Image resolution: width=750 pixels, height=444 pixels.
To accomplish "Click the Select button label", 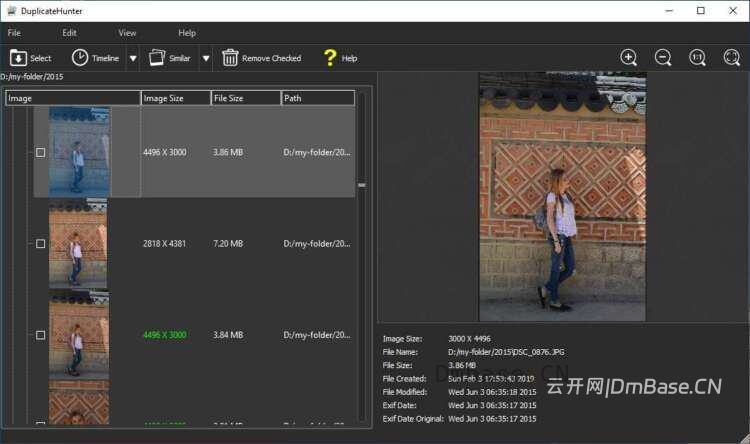I will pos(41,58).
